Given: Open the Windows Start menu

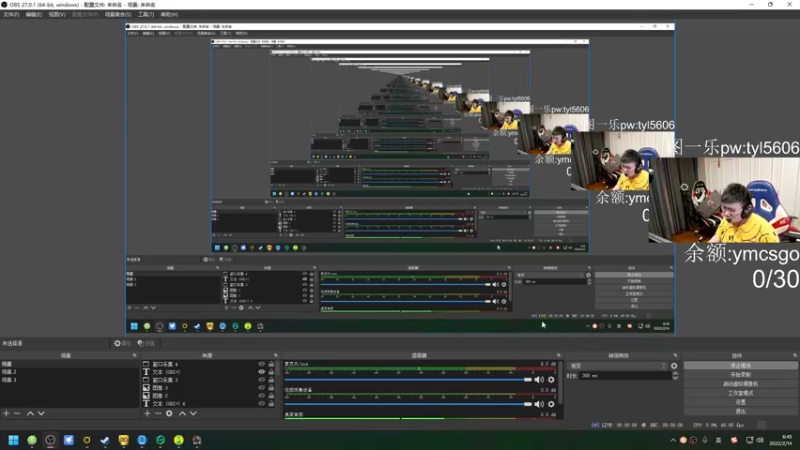Looking at the screenshot, I should point(13,440).
